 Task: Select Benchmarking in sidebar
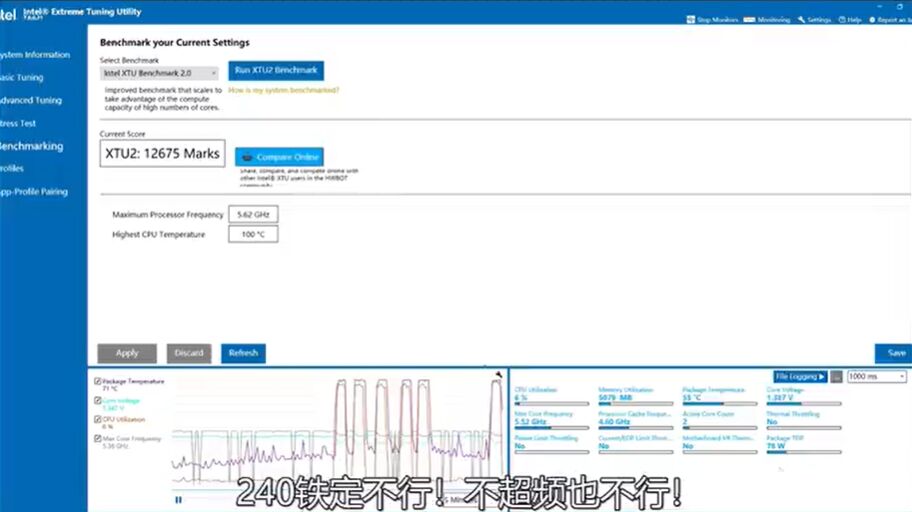click(31, 146)
